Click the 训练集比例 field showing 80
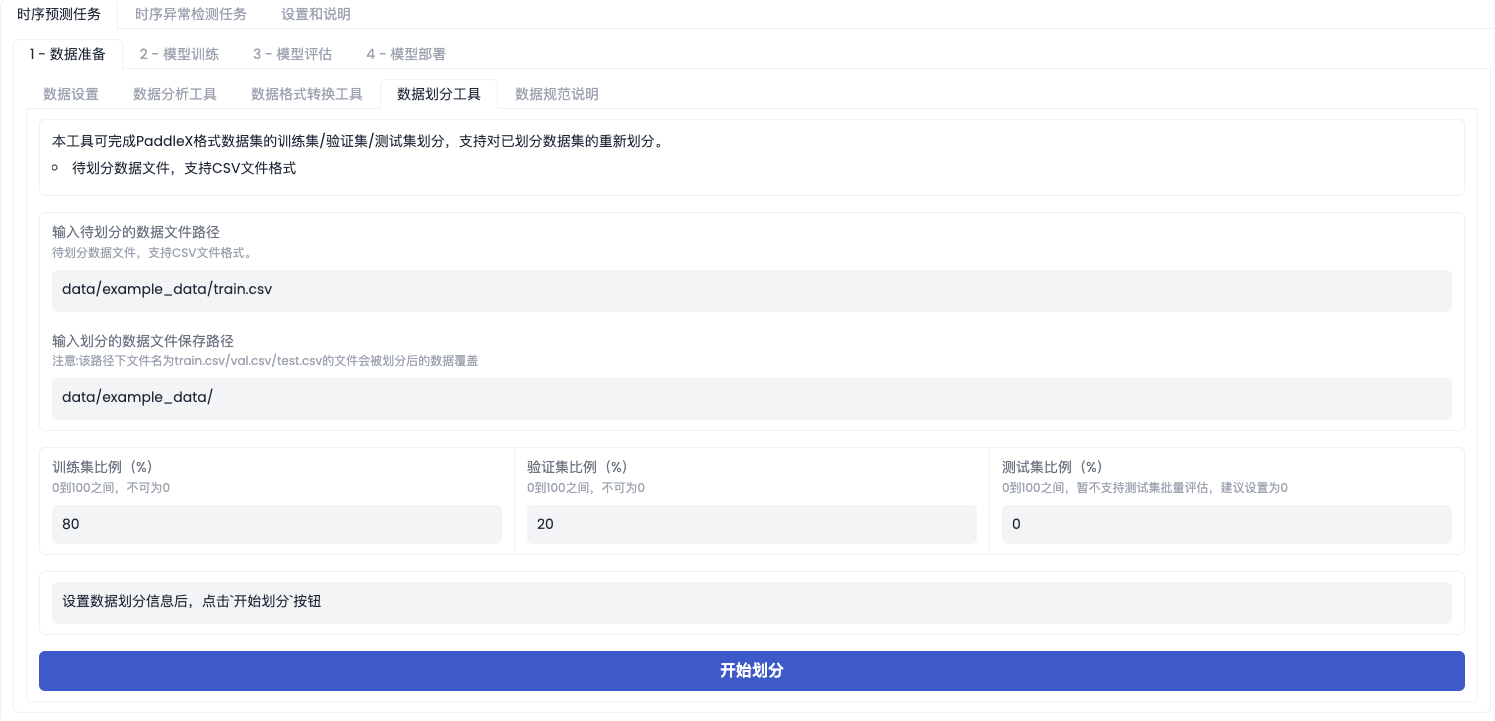The width and height of the screenshot is (1495, 721). tap(275, 523)
